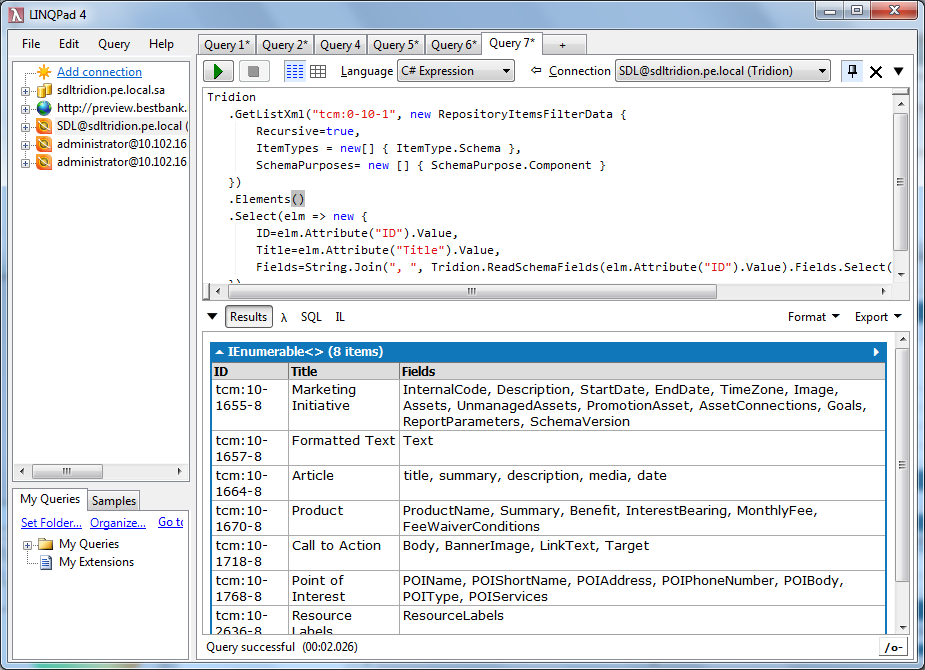This screenshot has height=670, width=925.
Task: Open the Samples tab
Action: [114, 500]
